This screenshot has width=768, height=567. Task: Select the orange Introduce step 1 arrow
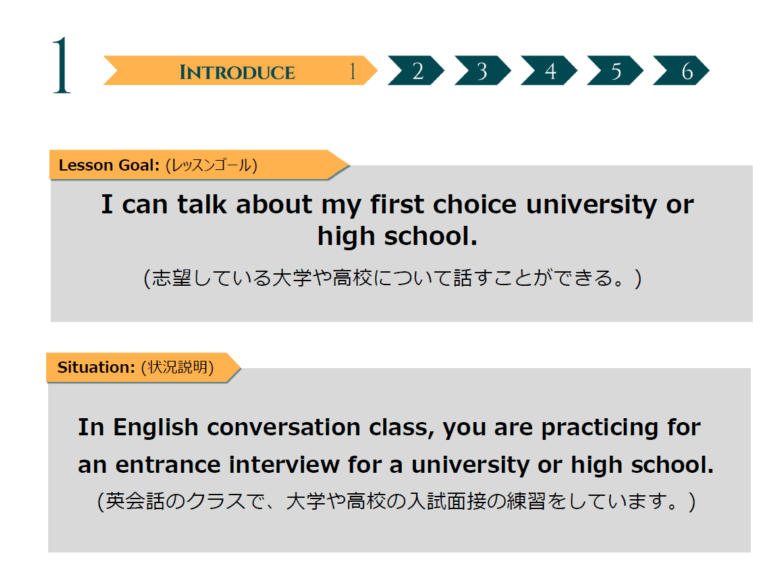[x=240, y=71]
